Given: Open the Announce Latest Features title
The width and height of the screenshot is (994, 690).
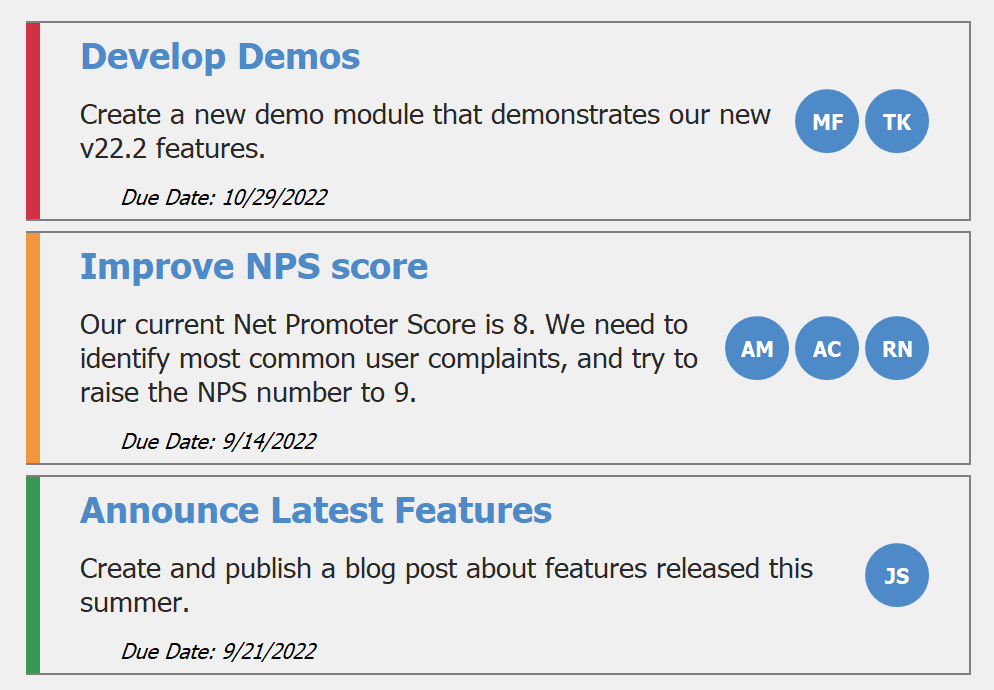Looking at the screenshot, I should 316,511.
